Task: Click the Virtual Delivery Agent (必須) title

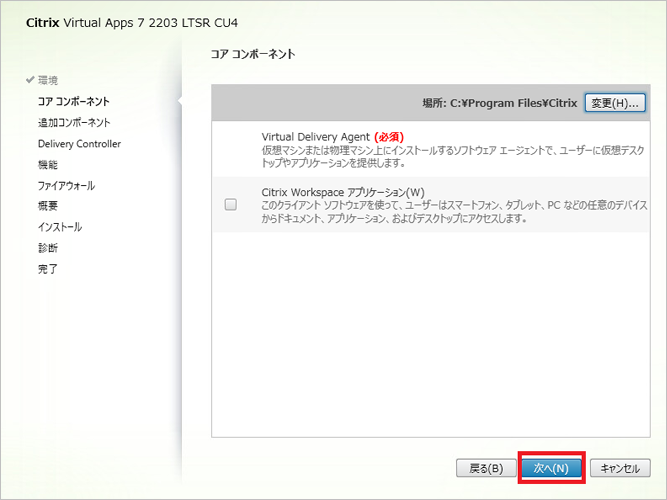Action: [x=333, y=137]
